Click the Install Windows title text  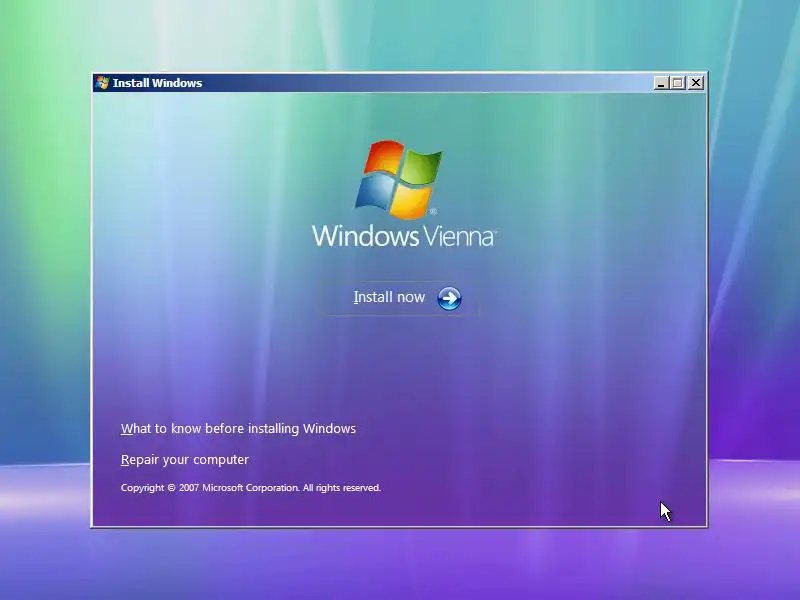(x=158, y=83)
